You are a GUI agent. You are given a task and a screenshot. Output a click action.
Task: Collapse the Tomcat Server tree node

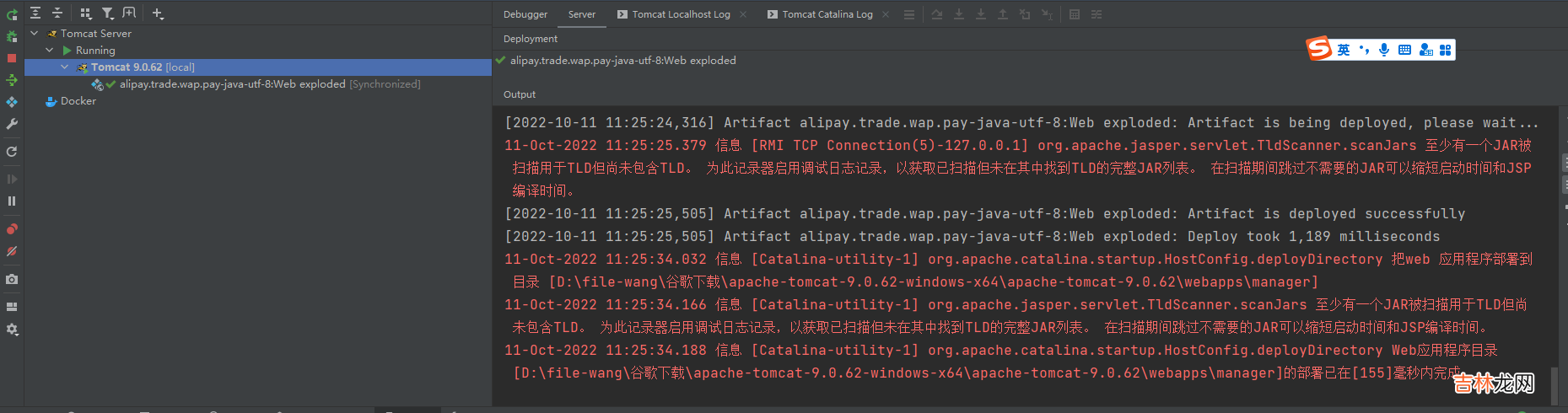coord(35,34)
